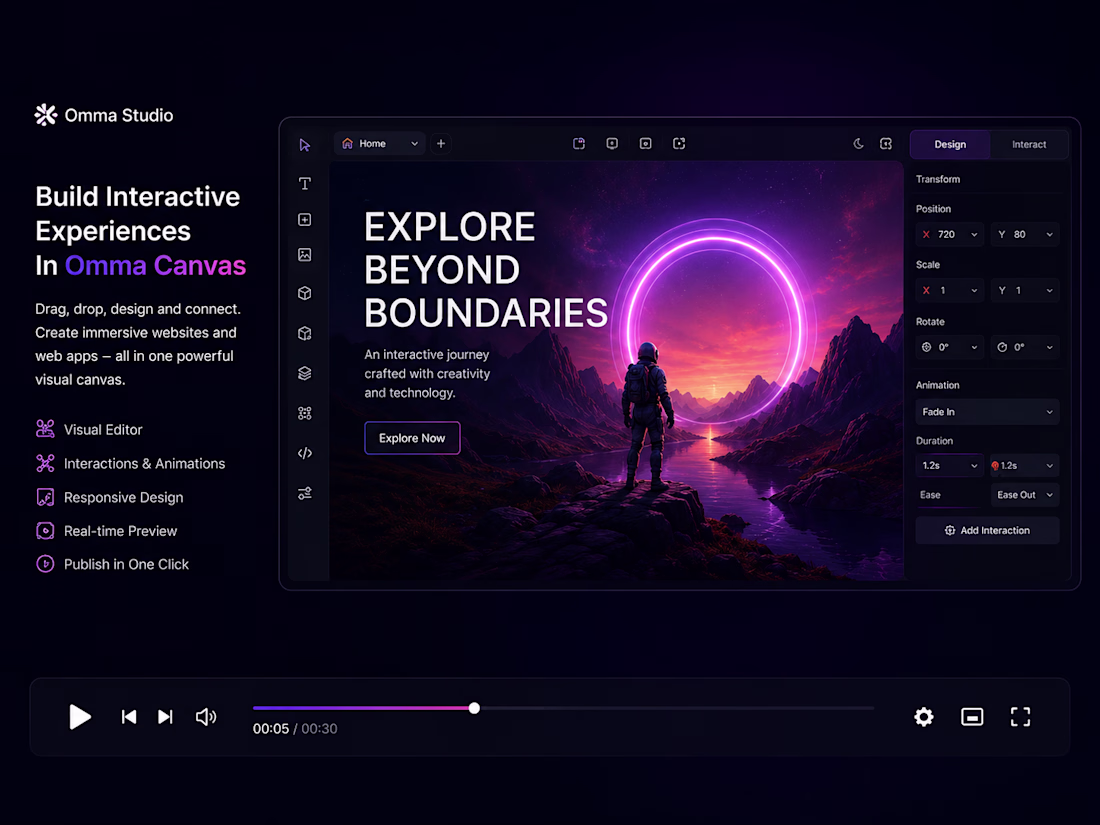
Task: Select the cube tool with small badge
Action: tap(304, 333)
